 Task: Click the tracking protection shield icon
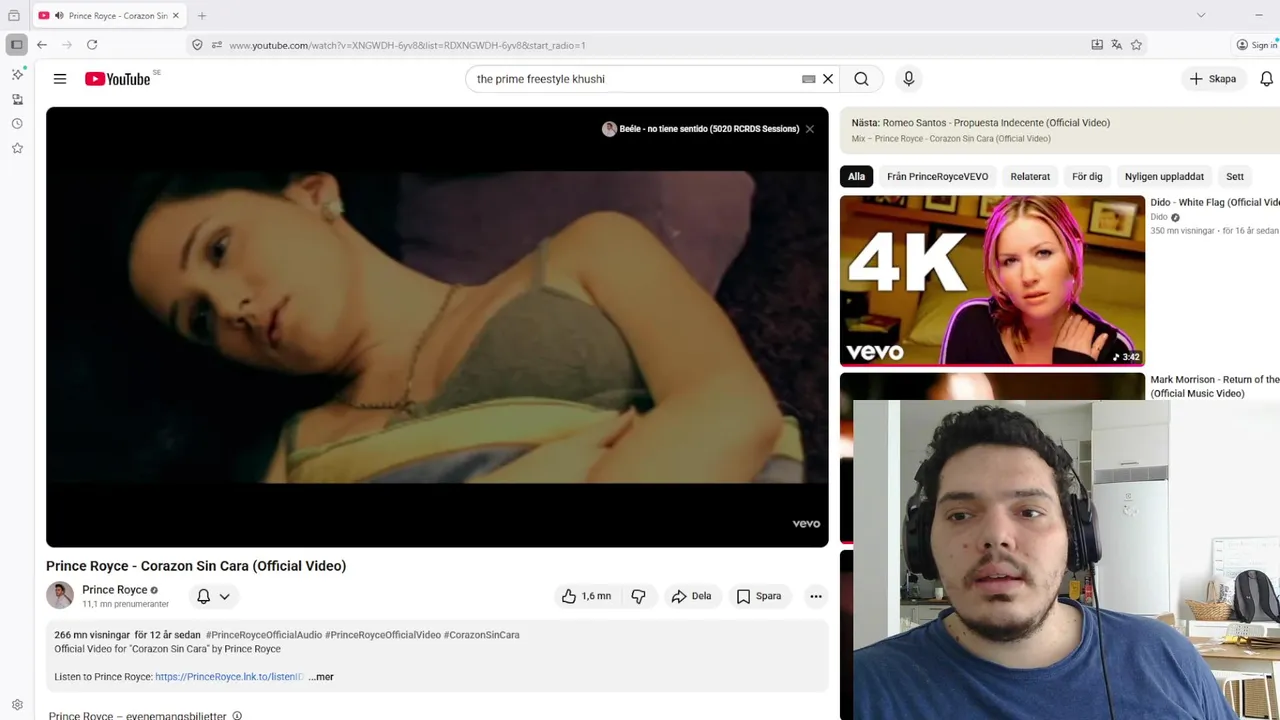(197, 45)
